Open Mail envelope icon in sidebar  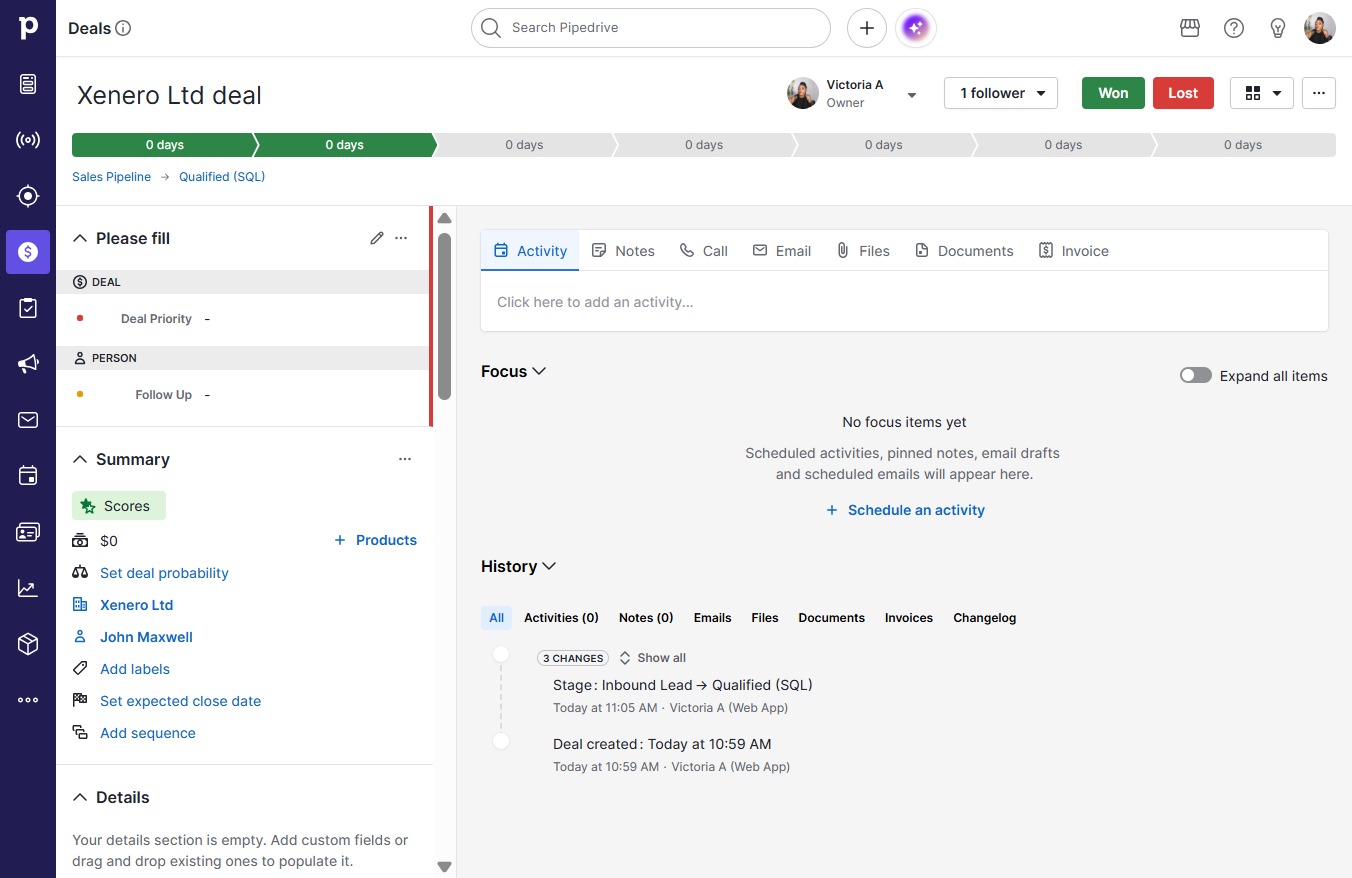(28, 420)
